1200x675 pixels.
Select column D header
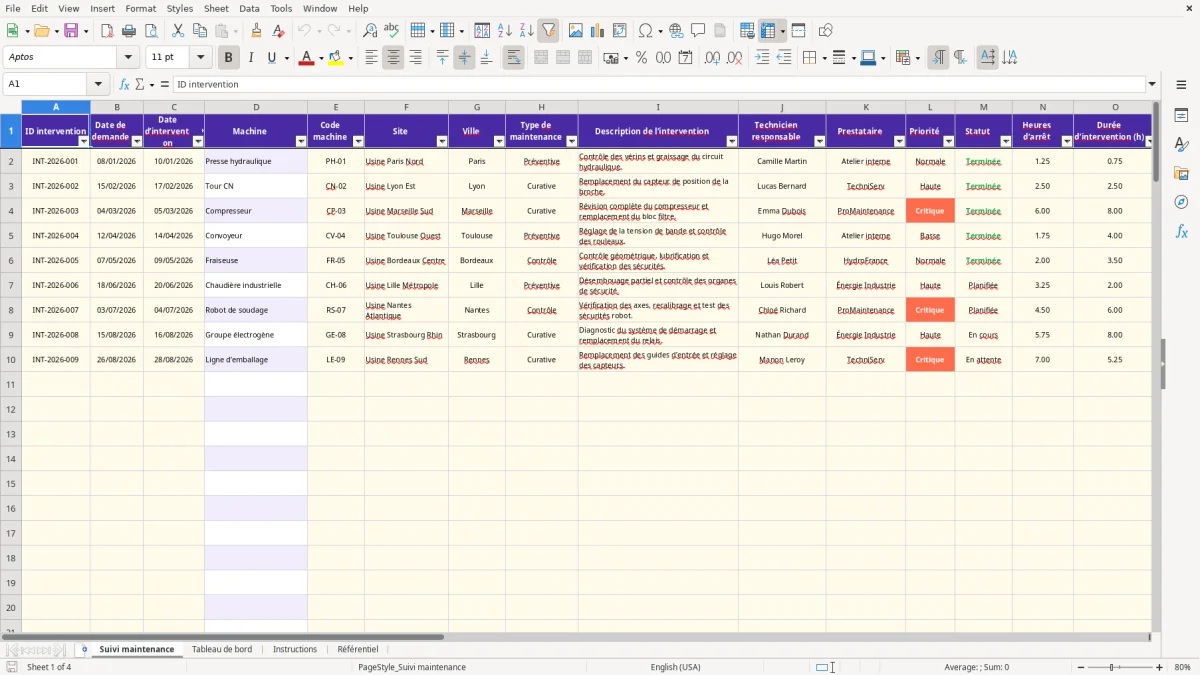coord(256,107)
